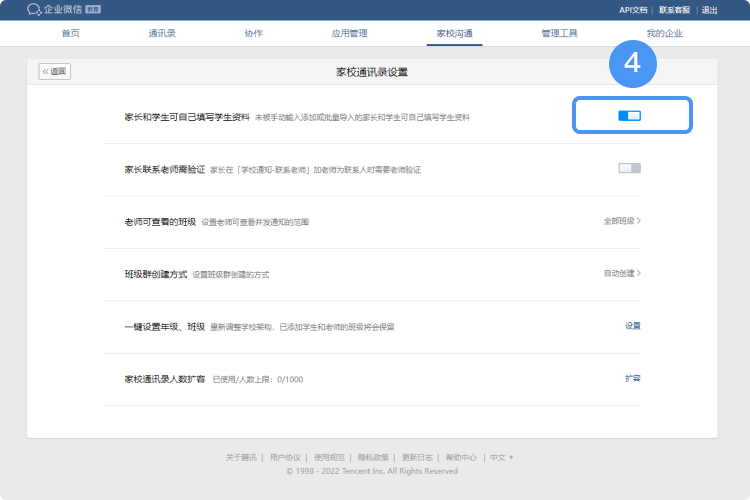
Task: Open the 中文 language dropdown
Action: point(501,457)
